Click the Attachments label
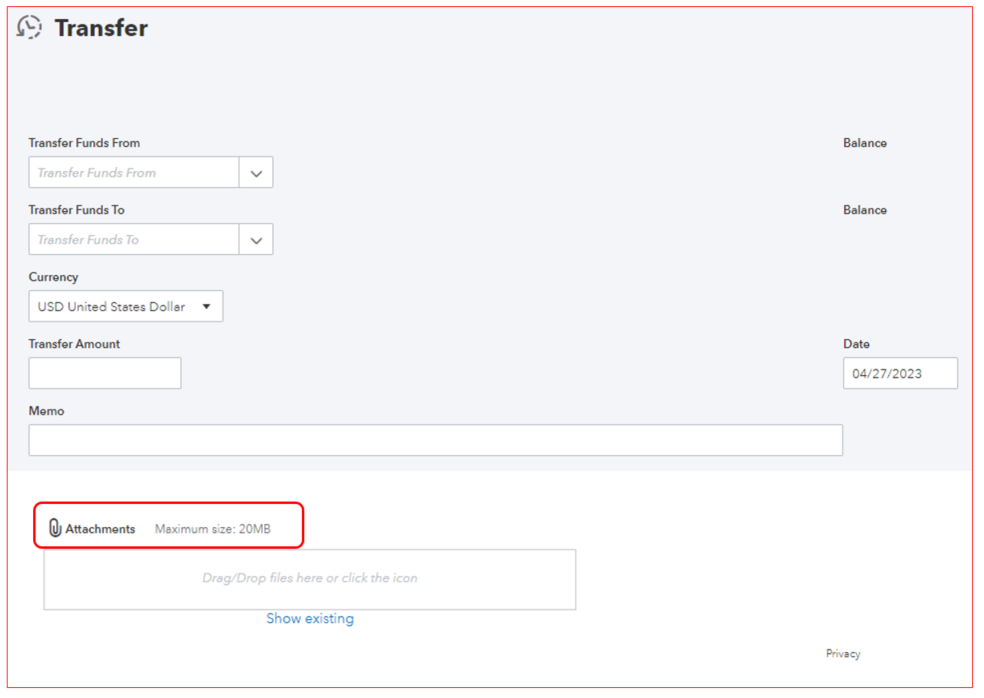Screen dimensions: 984x698 click(x=98, y=529)
